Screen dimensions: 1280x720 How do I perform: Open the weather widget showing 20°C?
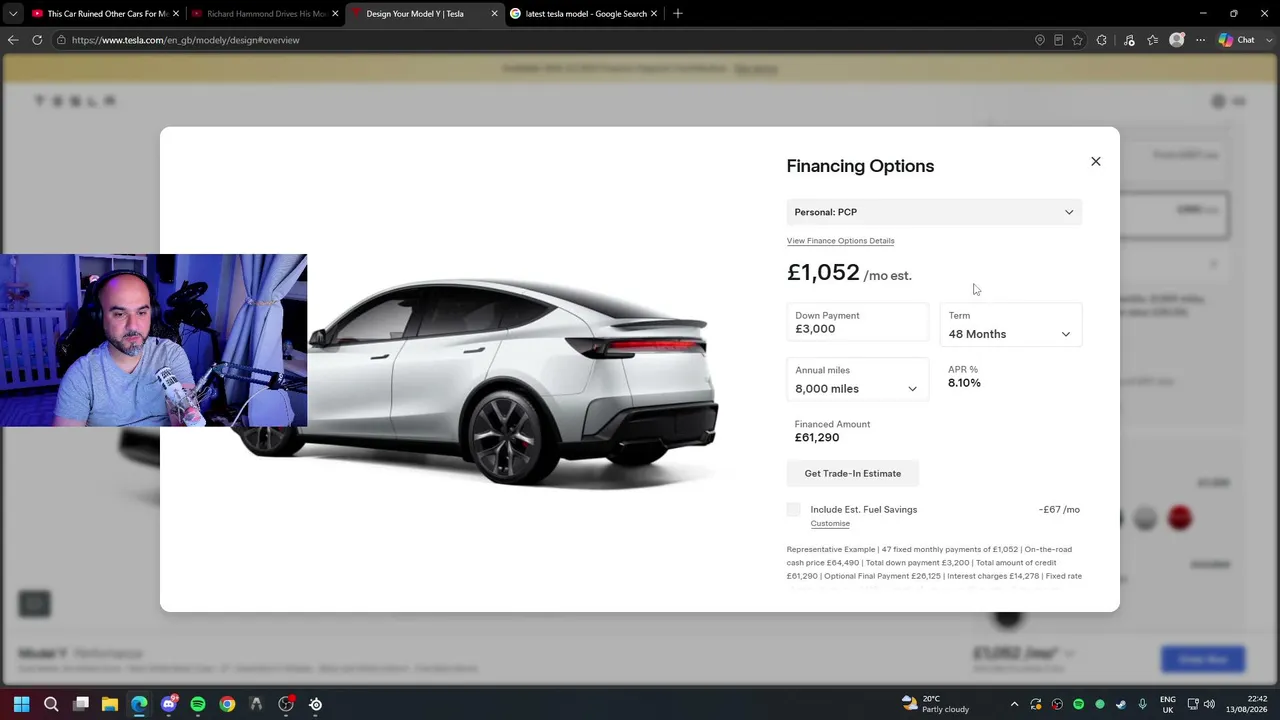[x=935, y=704]
